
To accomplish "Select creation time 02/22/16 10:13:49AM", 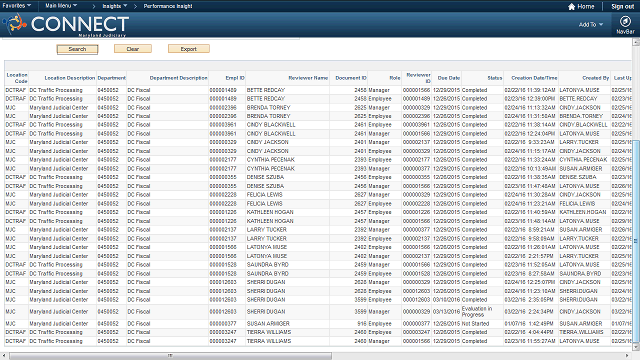I will coord(530,169).
